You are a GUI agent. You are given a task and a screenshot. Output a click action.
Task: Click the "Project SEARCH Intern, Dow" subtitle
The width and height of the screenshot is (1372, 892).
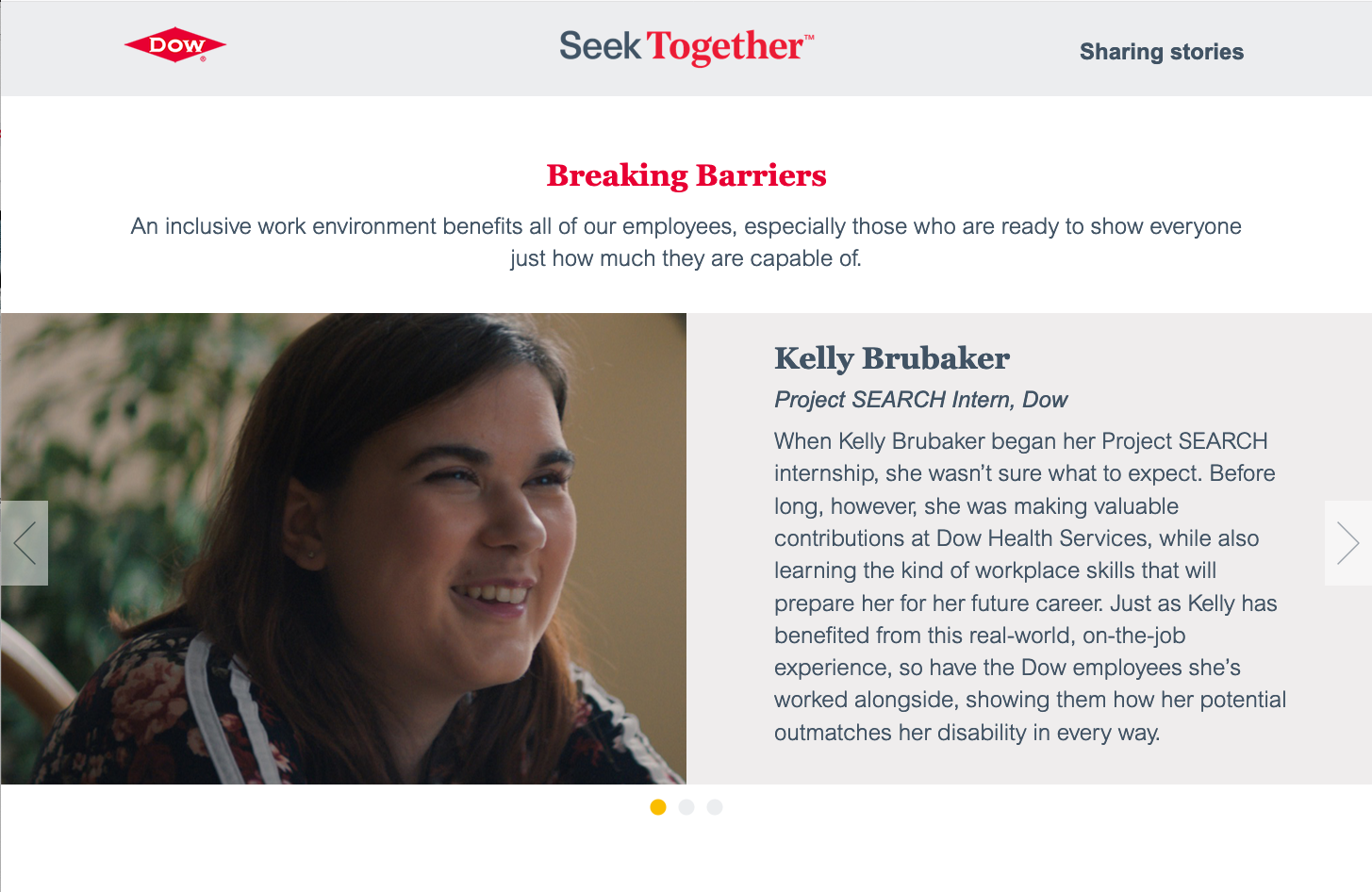pyautogui.click(x=920, y=400)
